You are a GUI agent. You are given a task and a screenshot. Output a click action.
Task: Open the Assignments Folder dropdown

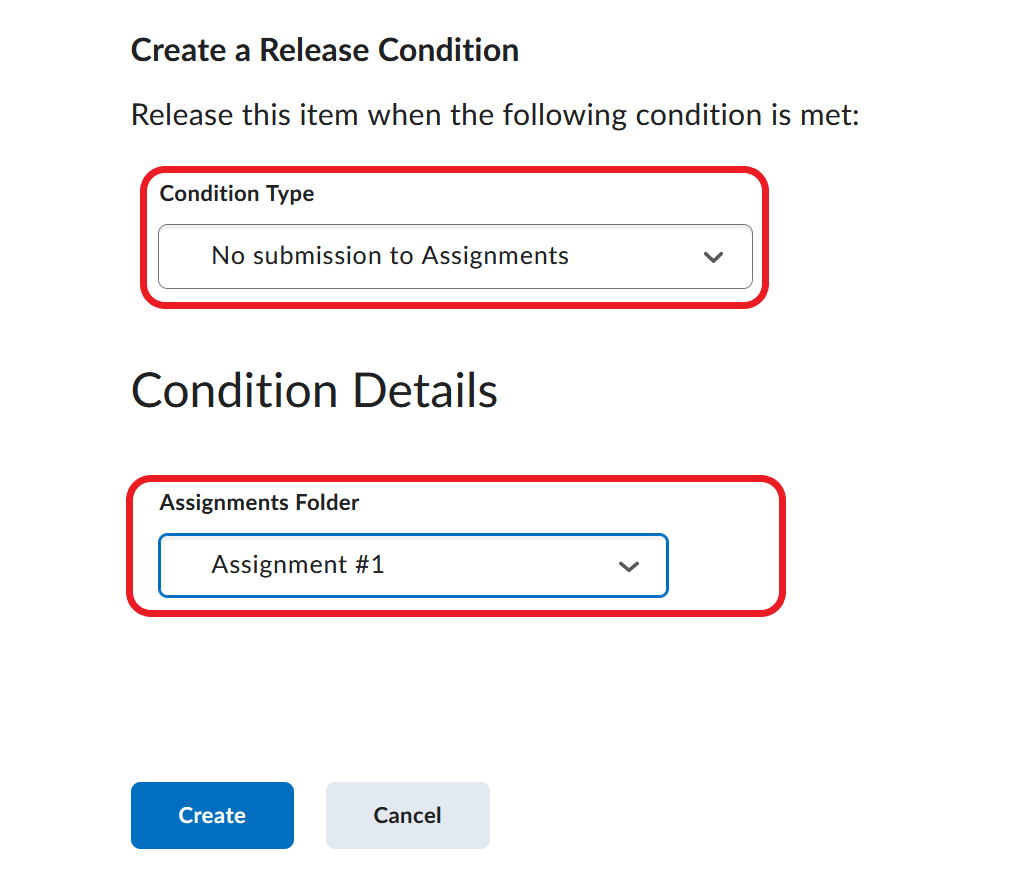413,565
